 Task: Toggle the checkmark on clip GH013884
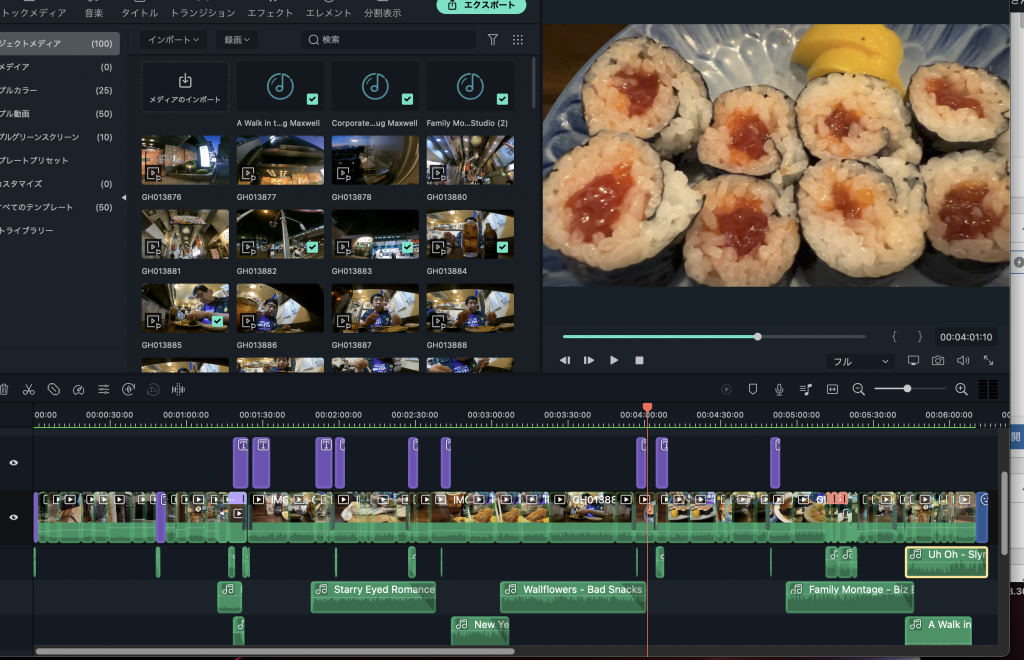click(502, 247)
